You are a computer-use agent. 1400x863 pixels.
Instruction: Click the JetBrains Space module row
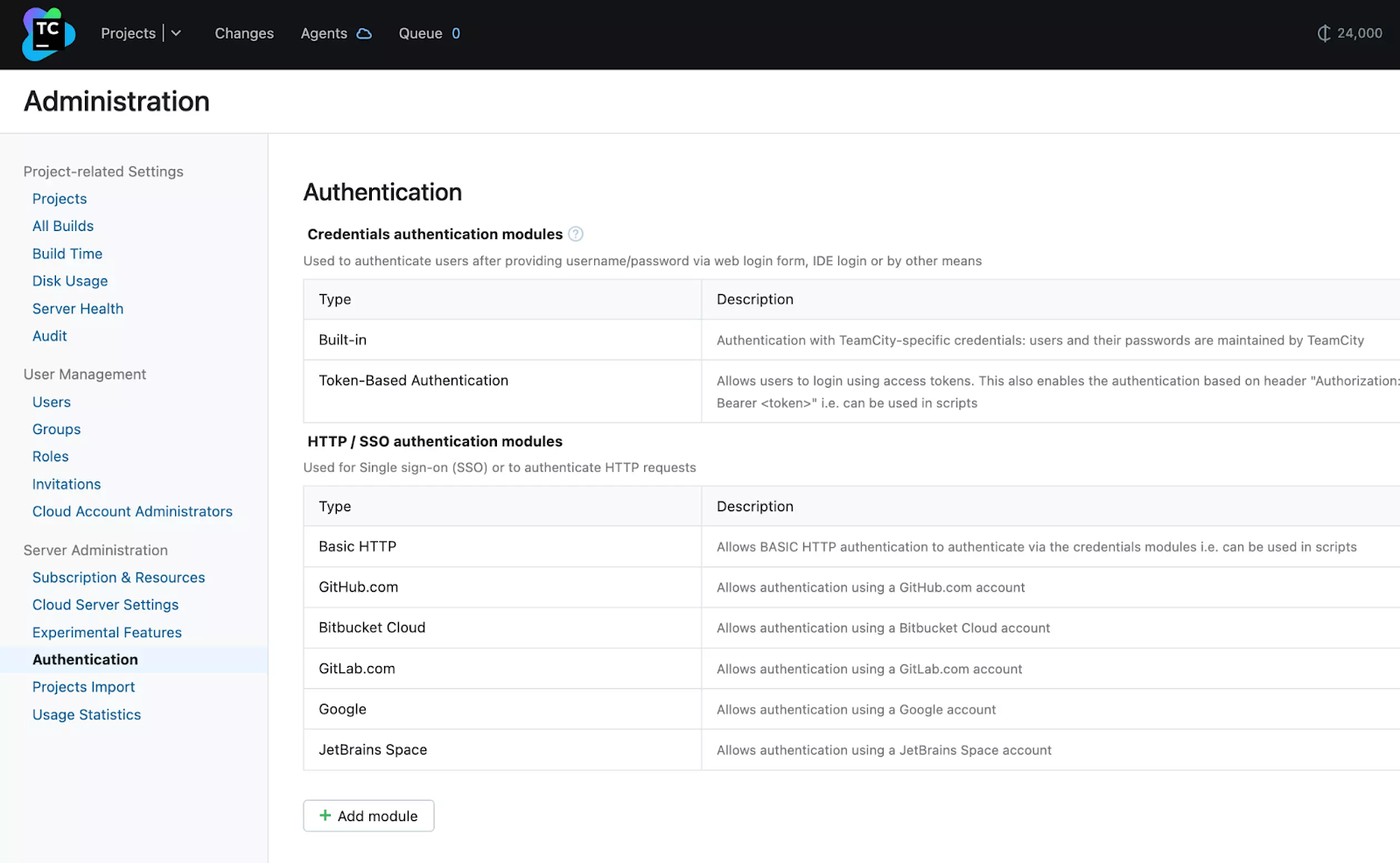click(851, 750)
